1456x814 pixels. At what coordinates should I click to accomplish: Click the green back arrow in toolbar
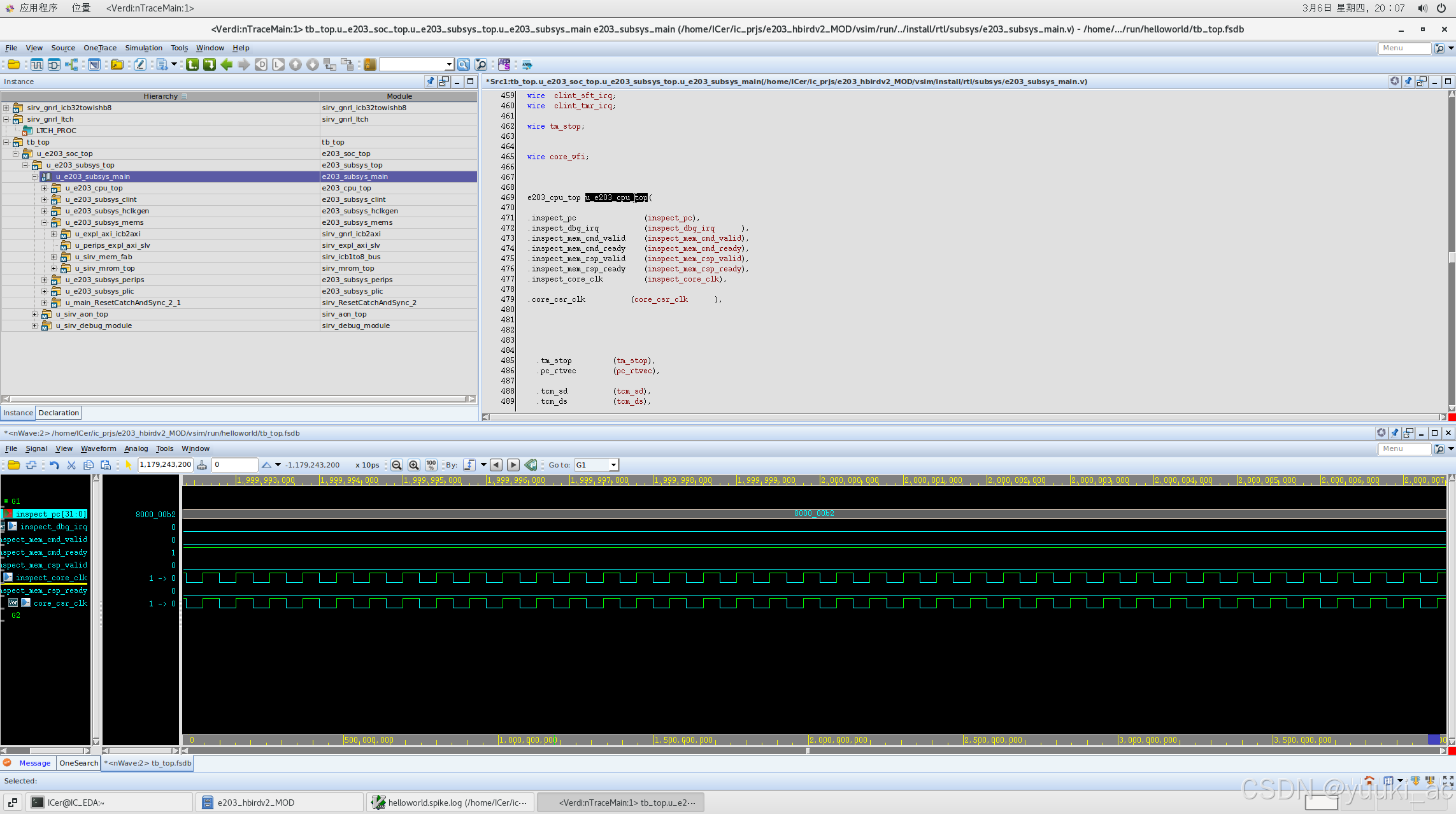[227, 64]
